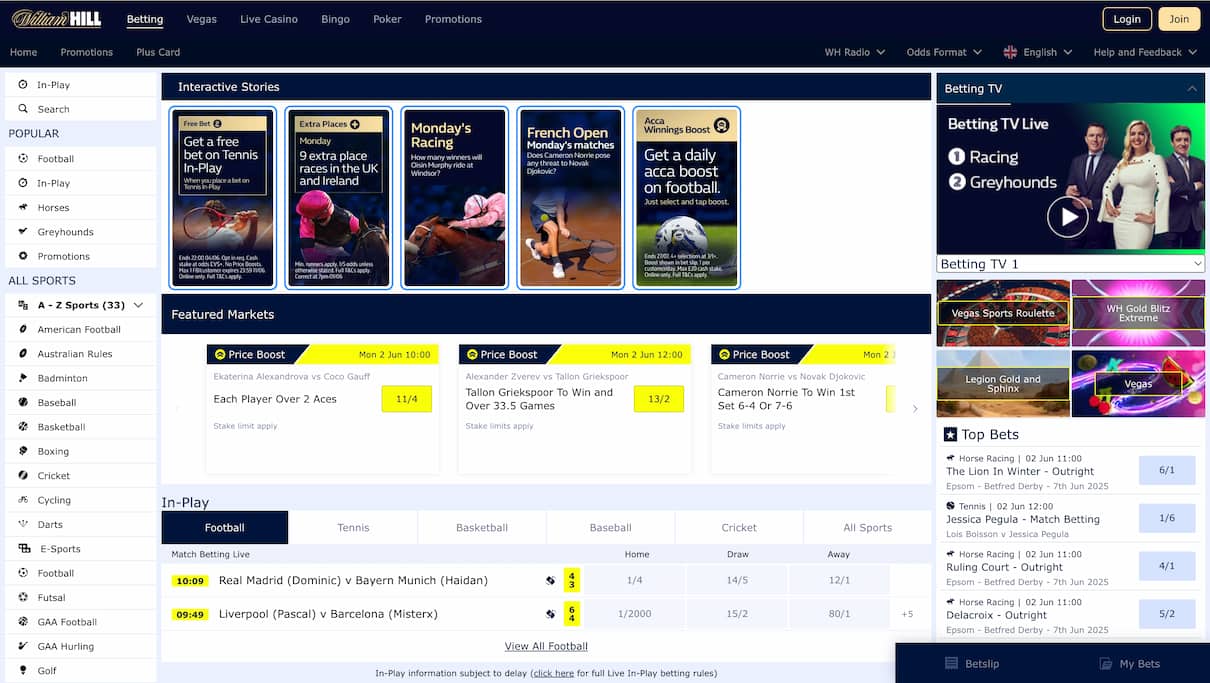
Task: Select 5/2 odds for Delacroix Outright
Action: click(1167, 614)
